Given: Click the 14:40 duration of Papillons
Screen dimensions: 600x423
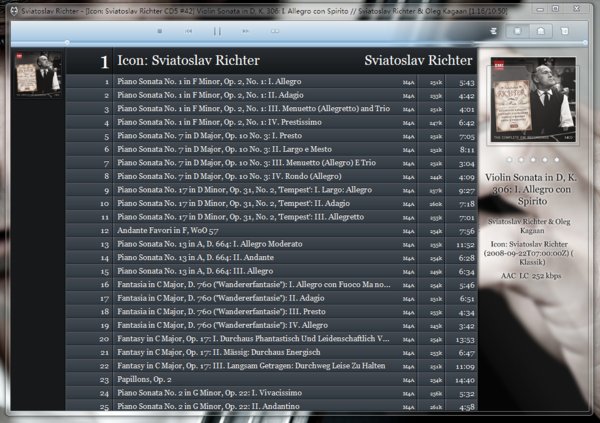Looking at the screenshot, I should (x=465, y=380).
